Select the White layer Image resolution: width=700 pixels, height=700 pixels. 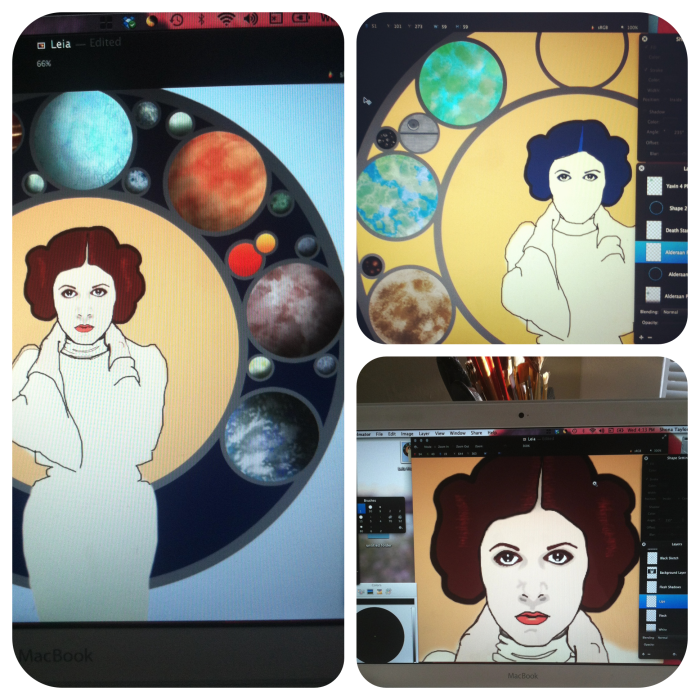tap(664, 629)
